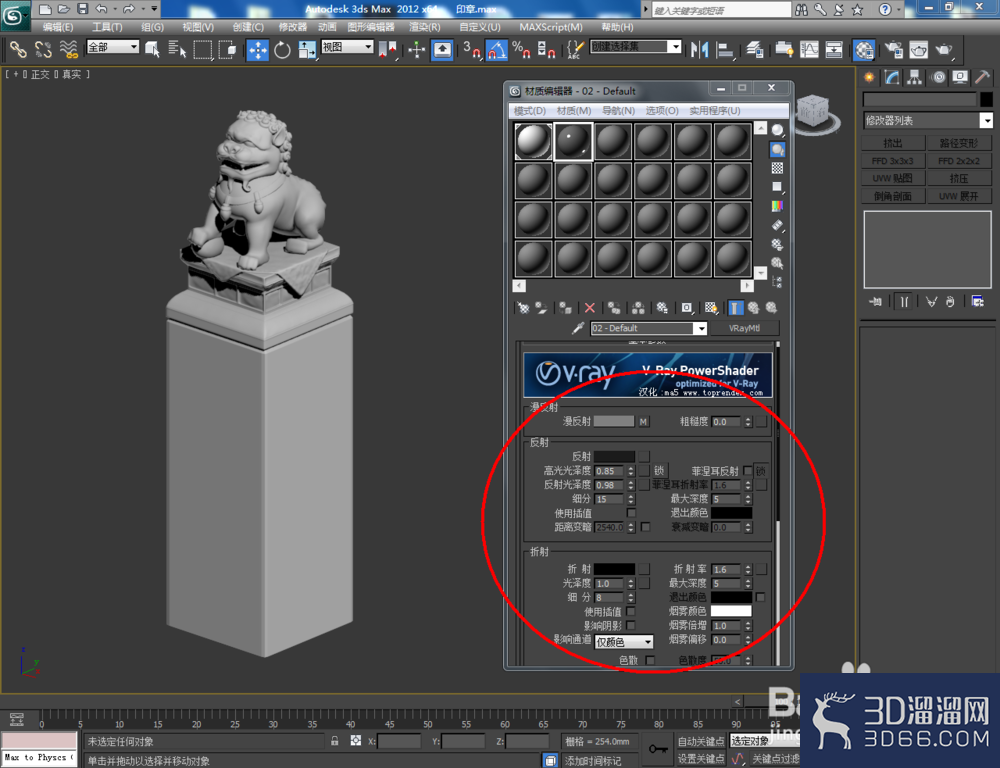Toggle 自动关键点 auto key button
1000x768 pixels.
(x=700, y=741)
